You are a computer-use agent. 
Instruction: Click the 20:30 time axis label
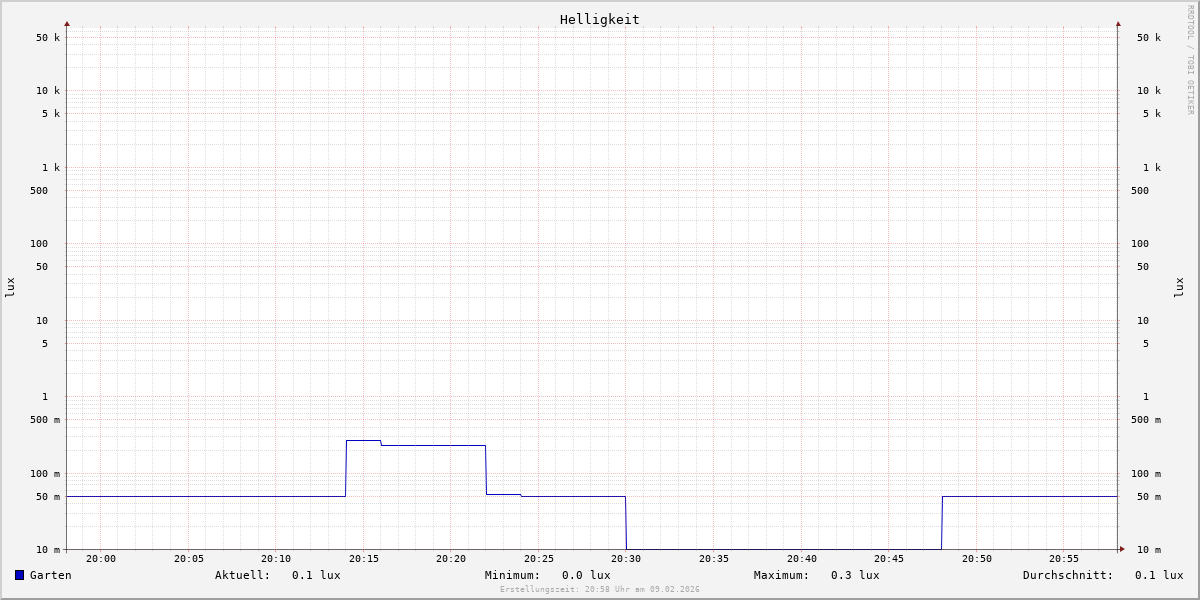pos(626,559)
